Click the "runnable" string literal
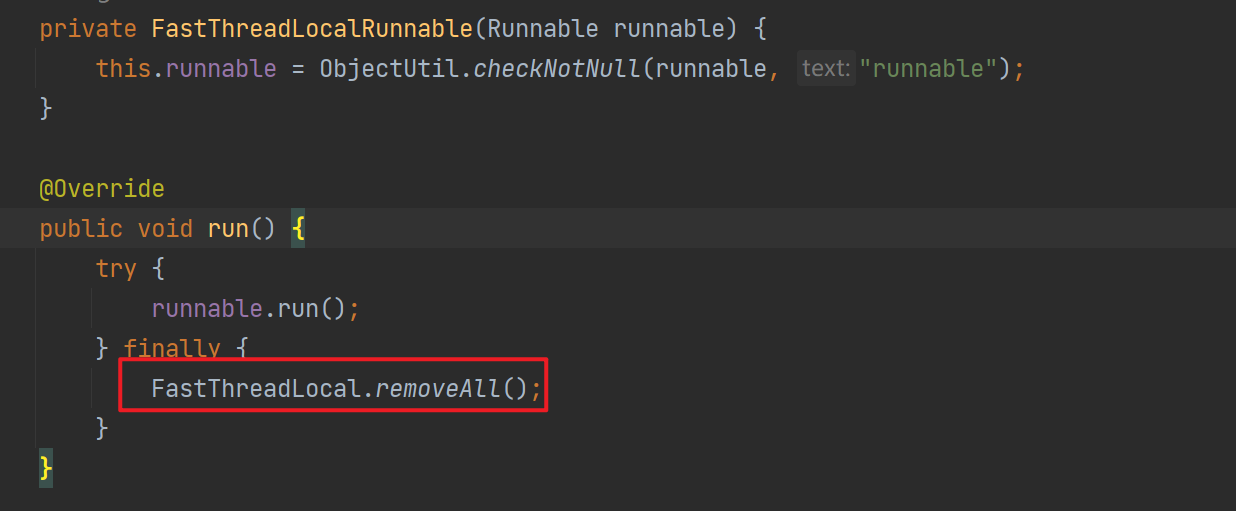 (x=928, y=69)
